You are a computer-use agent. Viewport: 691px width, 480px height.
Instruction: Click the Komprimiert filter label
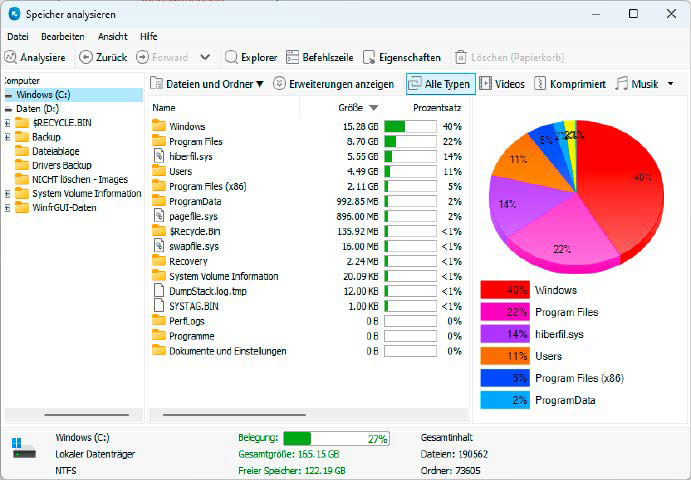[x=578, y=84]
